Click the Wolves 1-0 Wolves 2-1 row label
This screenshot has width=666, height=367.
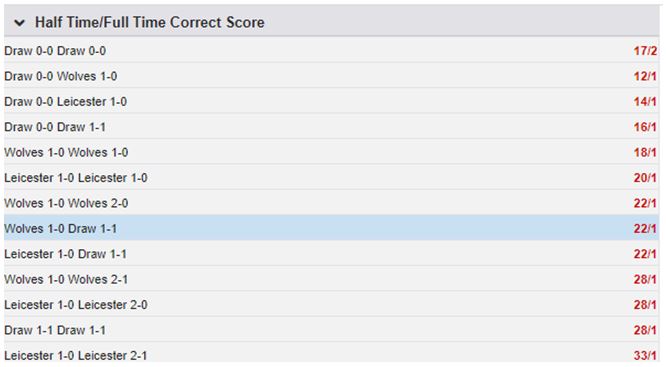pyautogui.click(x=66, y=279)
